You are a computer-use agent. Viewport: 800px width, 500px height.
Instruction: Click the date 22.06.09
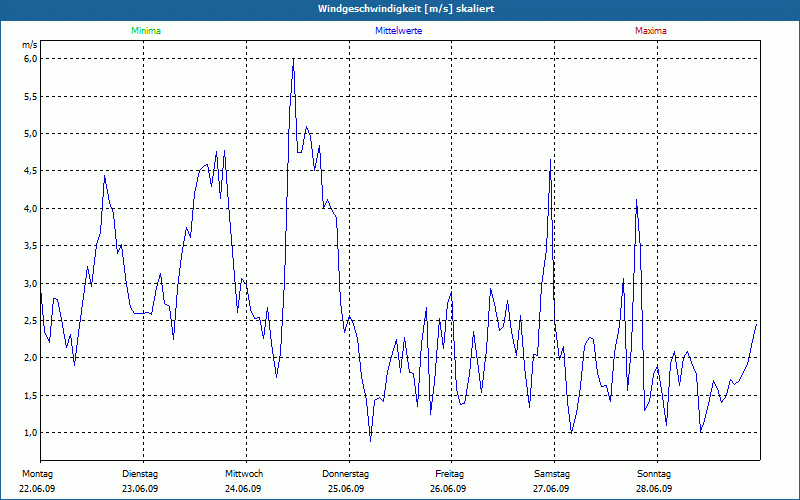pos(37,489)
